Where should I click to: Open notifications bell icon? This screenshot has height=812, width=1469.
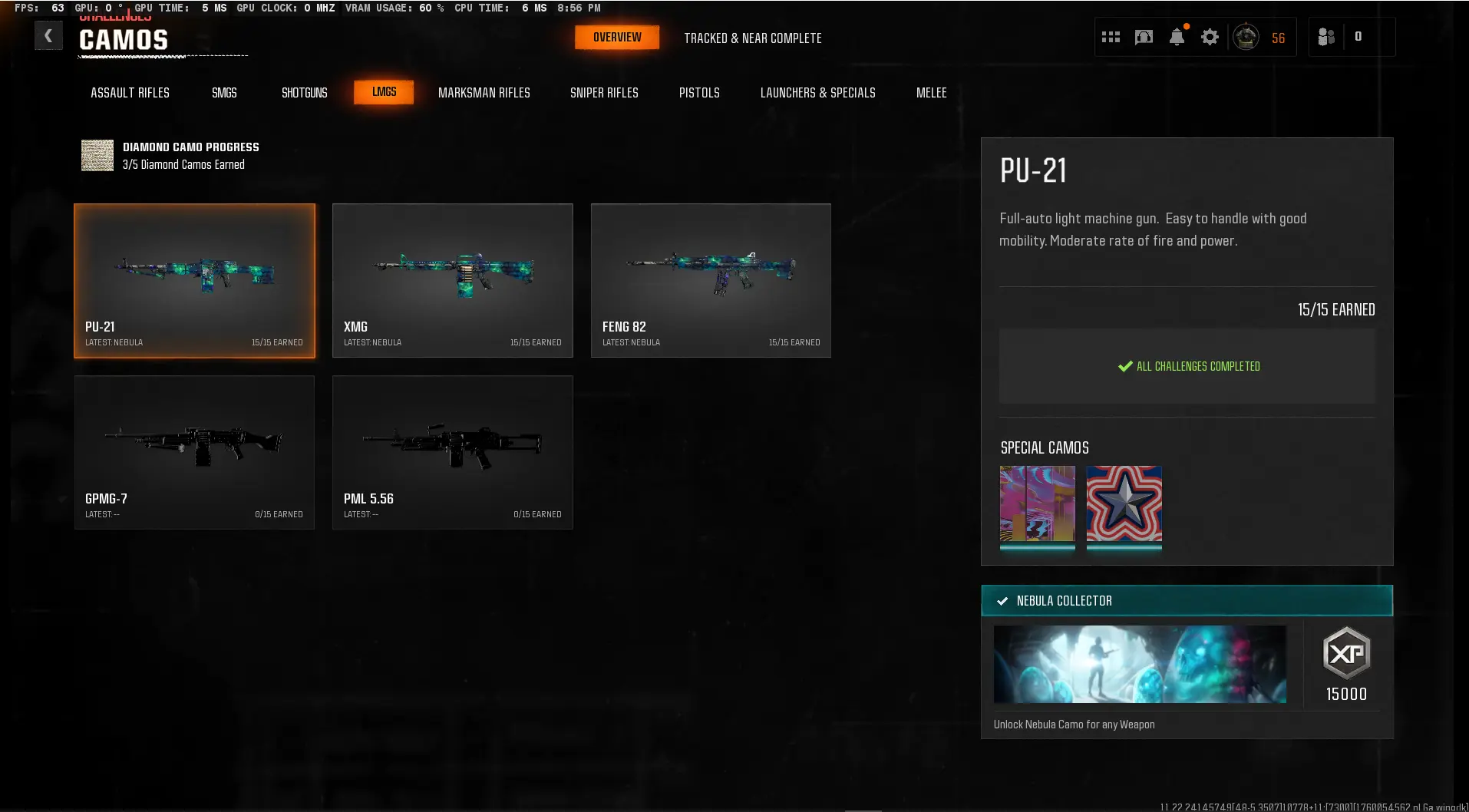(x=1177, y=36)
